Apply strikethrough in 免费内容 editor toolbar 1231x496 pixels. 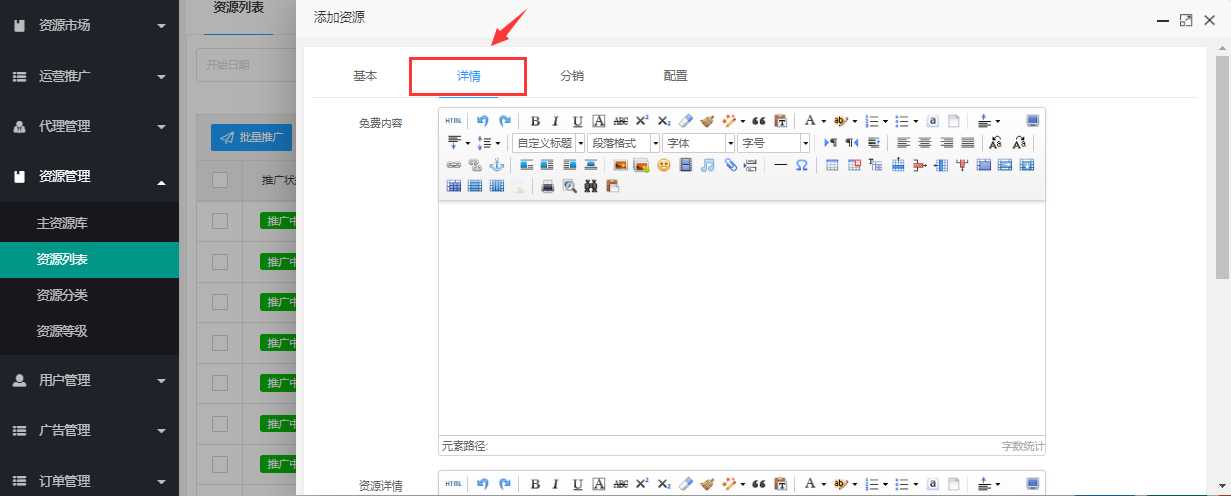click(621, 121)
